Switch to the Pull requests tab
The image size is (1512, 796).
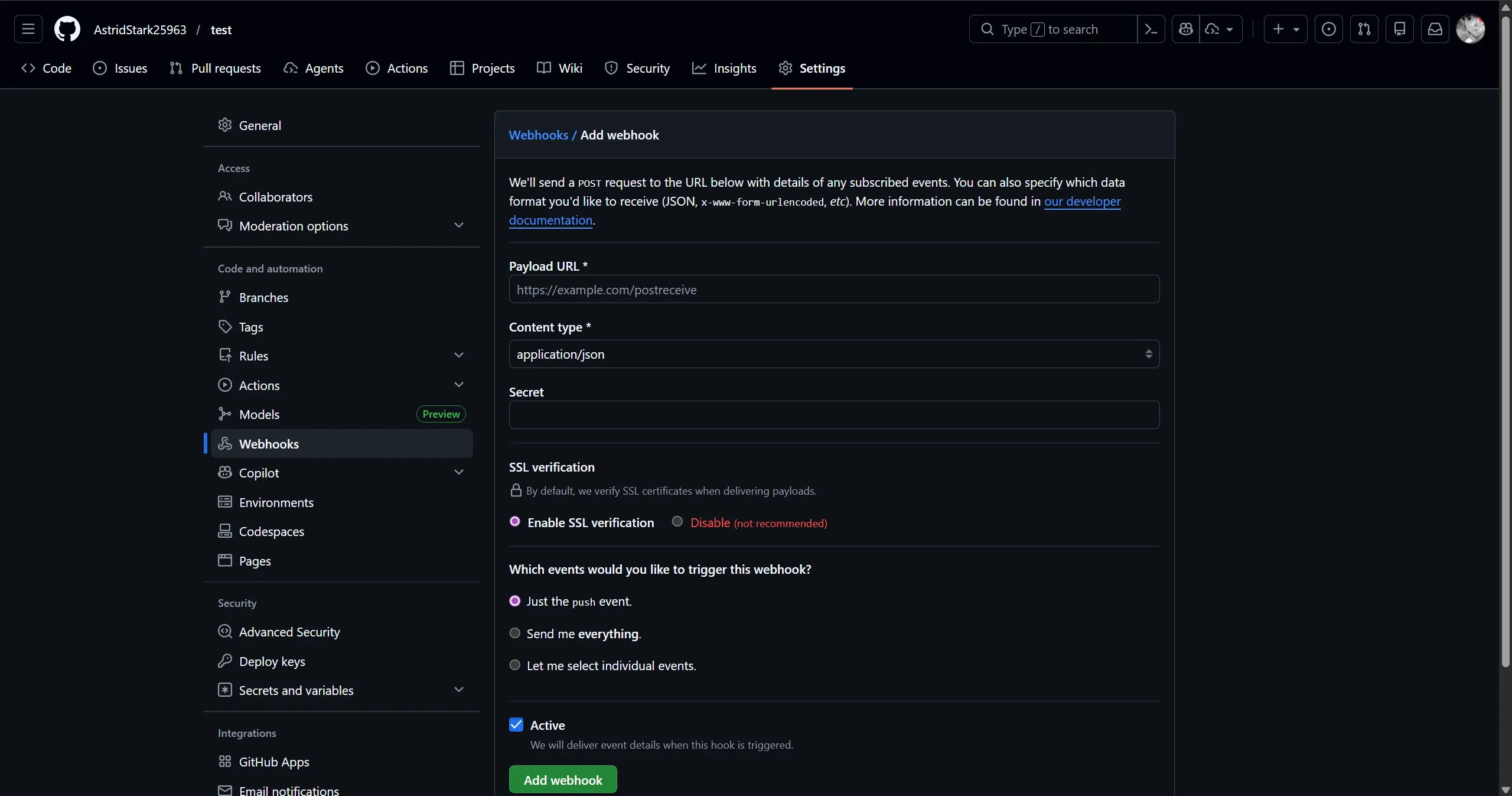(x=215, y=68)
